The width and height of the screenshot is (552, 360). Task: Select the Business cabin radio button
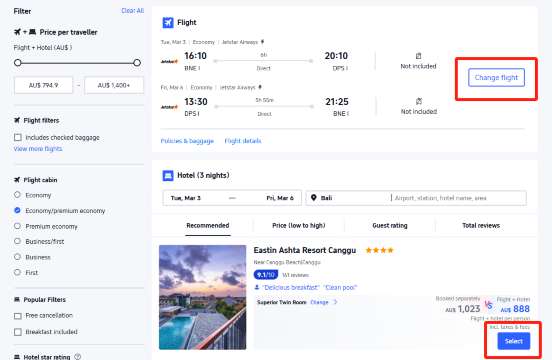coord(17,257)
